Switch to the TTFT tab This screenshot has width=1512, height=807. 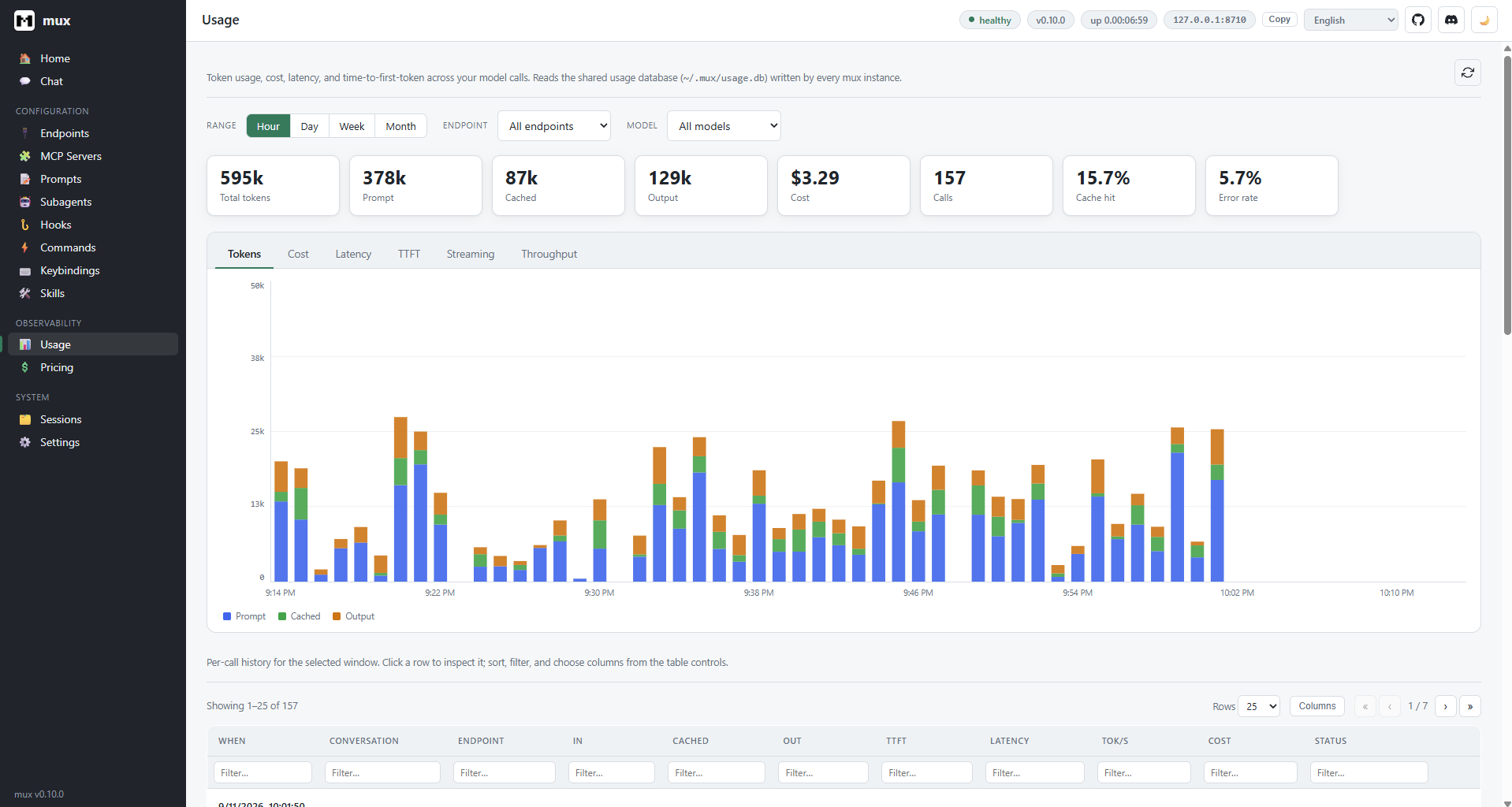click(x=409, y=254)
